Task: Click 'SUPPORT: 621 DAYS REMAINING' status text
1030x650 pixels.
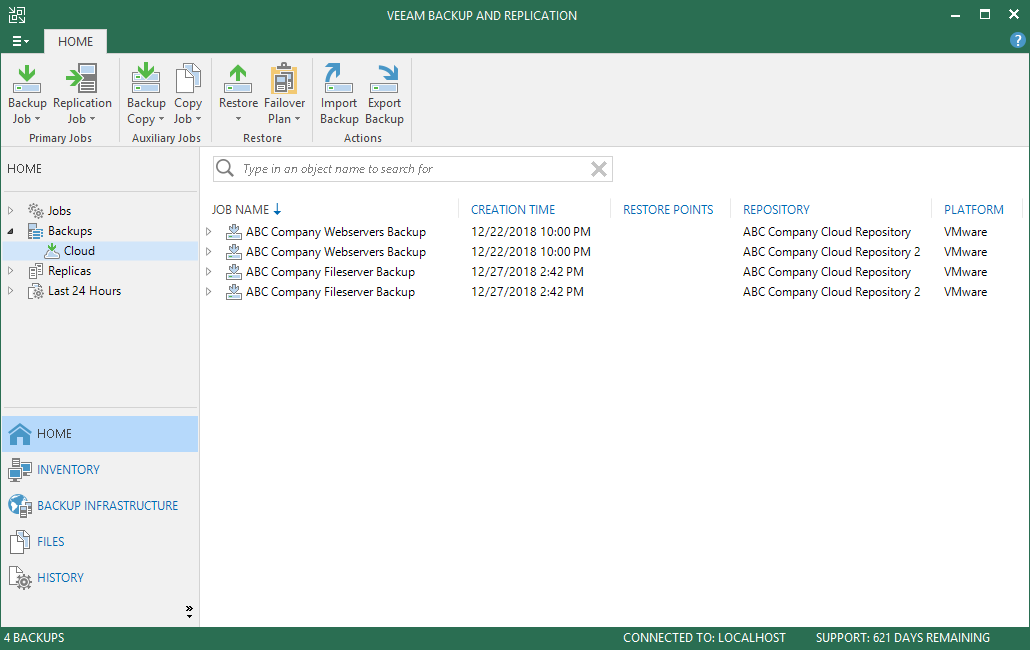Action: click(903, 638)
